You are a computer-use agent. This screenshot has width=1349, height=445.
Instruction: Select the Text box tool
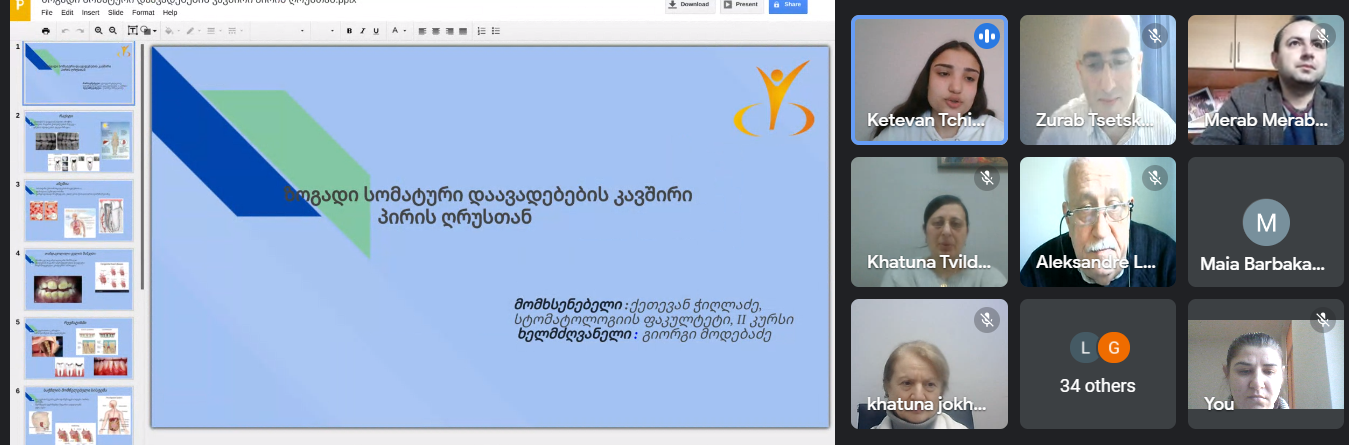tap(133, 31)
